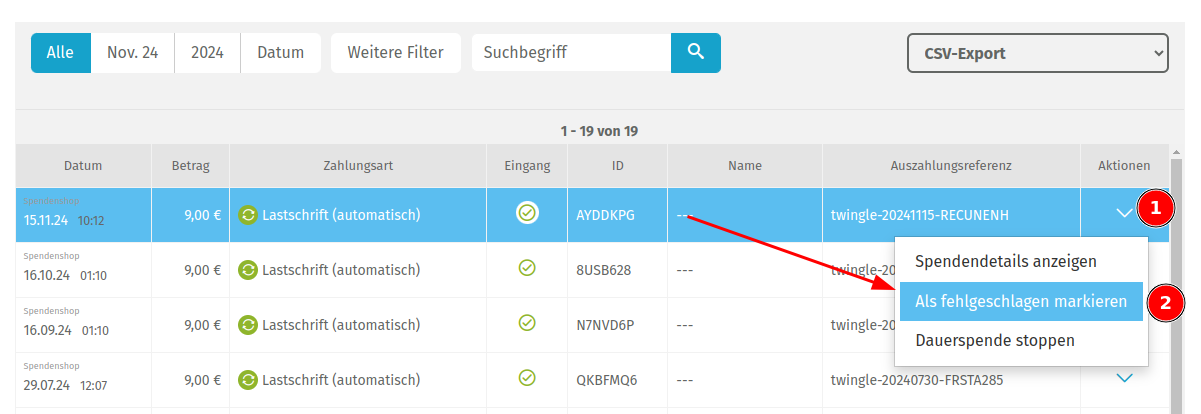Viewport: 1201px width, 414px height.
Task: Sort by Name column header
Action: tap(745, 166)
